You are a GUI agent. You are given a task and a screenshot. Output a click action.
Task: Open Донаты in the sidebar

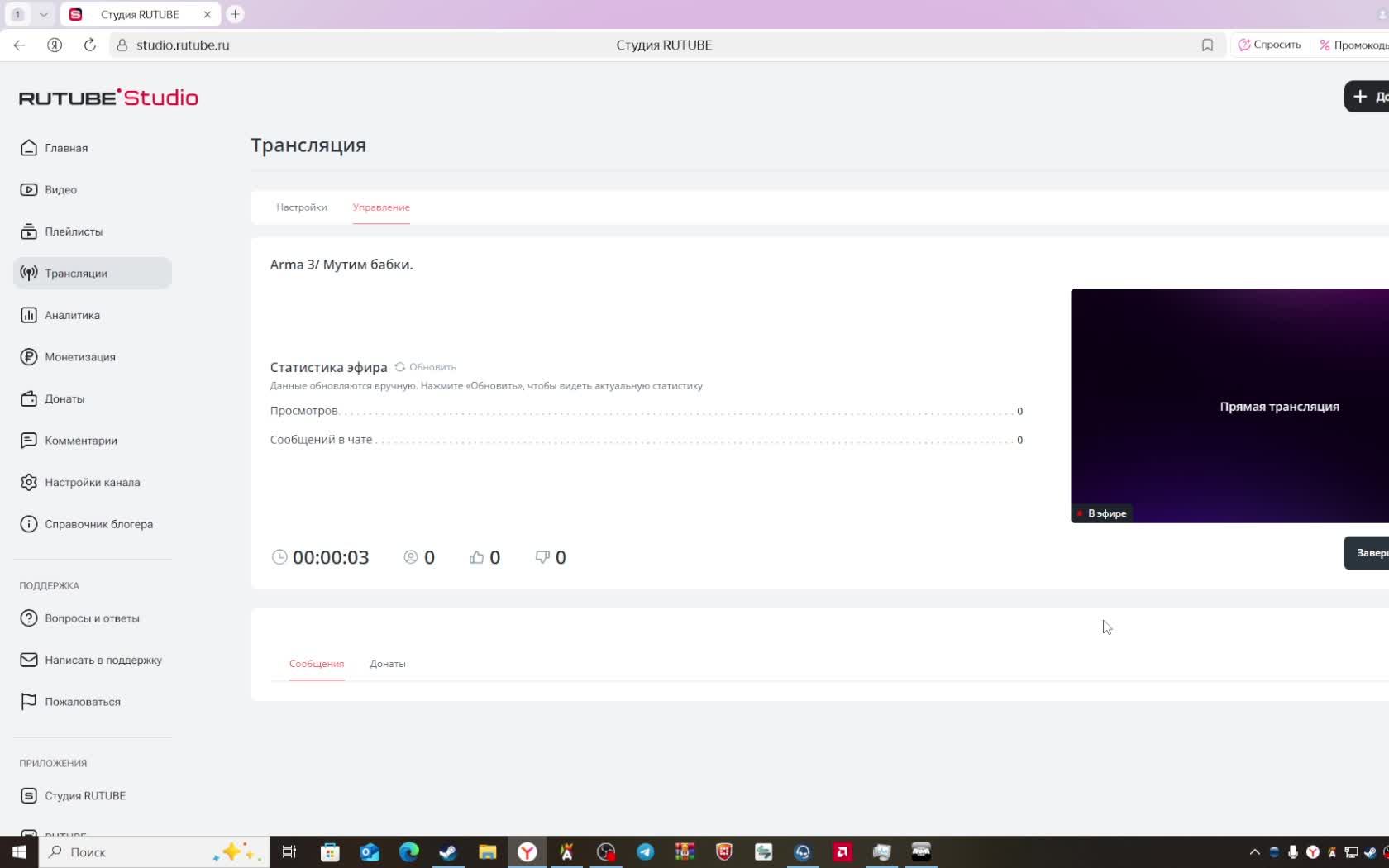pyautogui.click(x=64, y=398)
